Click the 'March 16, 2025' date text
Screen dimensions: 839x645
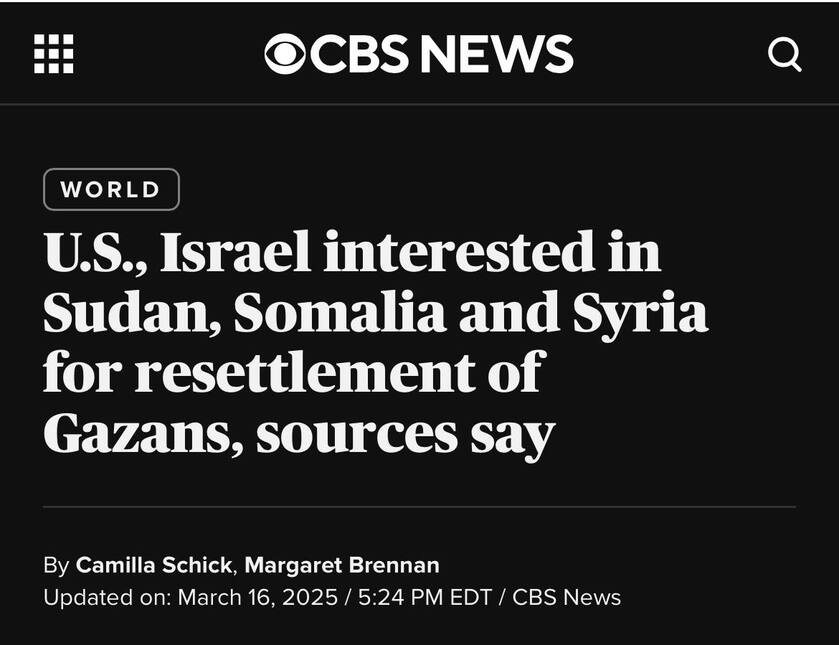pos(257,597)
